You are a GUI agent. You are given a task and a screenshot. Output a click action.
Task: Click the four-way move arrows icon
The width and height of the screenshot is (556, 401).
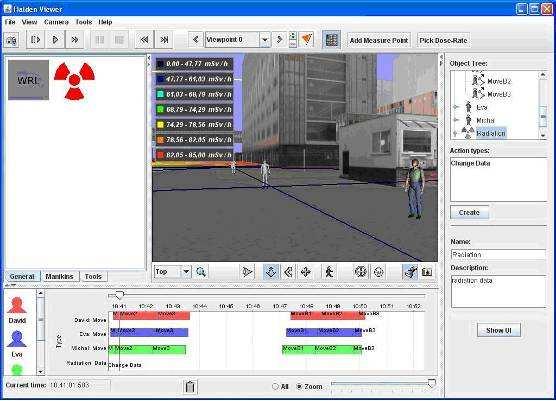305,272
